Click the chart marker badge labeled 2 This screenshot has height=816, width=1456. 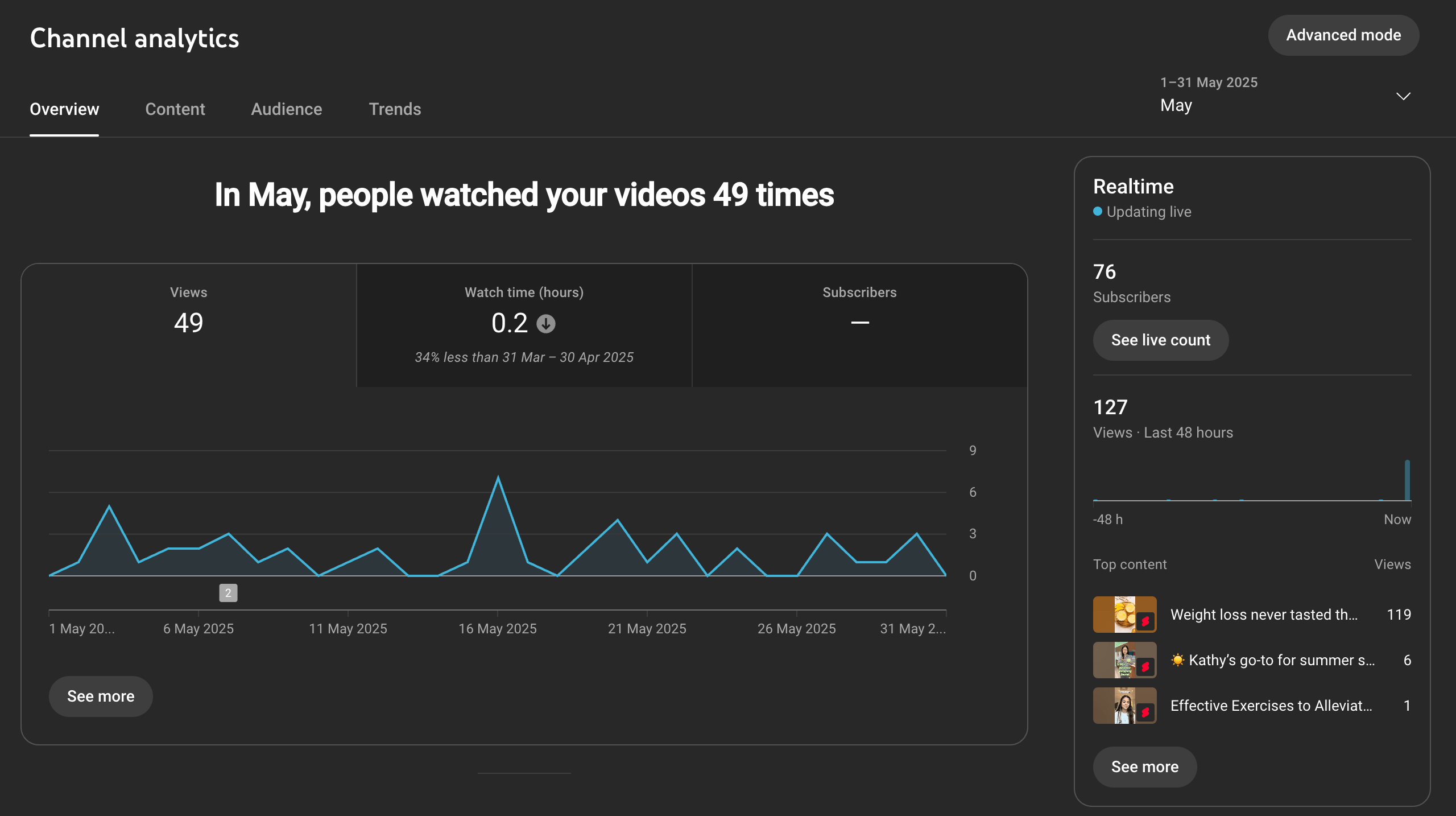(228, 593)
